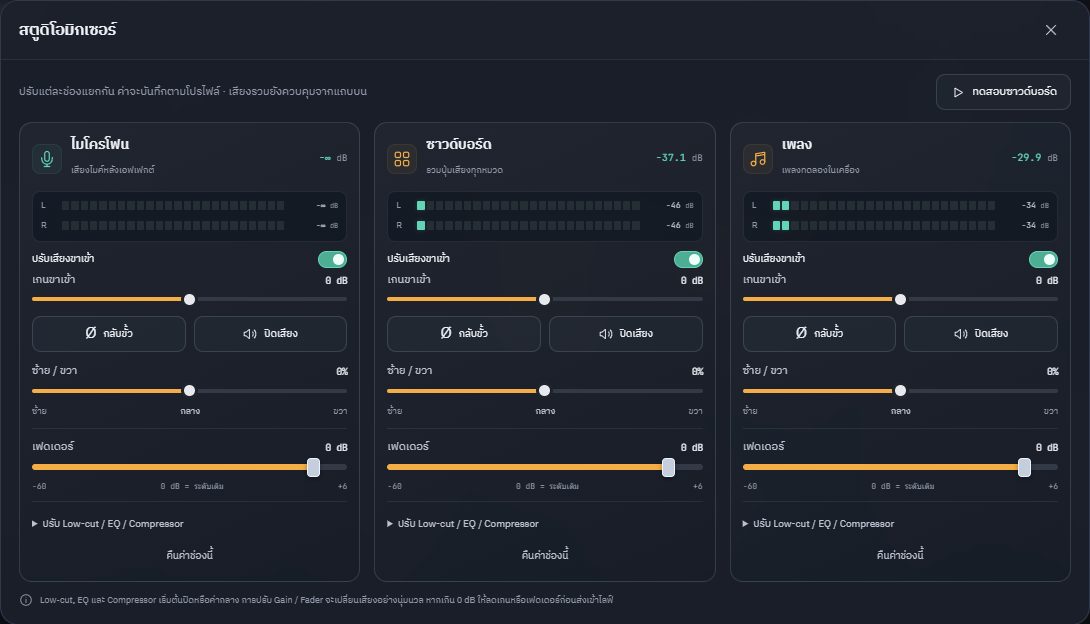Viewport: 1090px width, 624px height.
Task: Invert phase (กลับขั้ว) on the ไมโครโฟน channel
Action: click(x=109, y=334)
